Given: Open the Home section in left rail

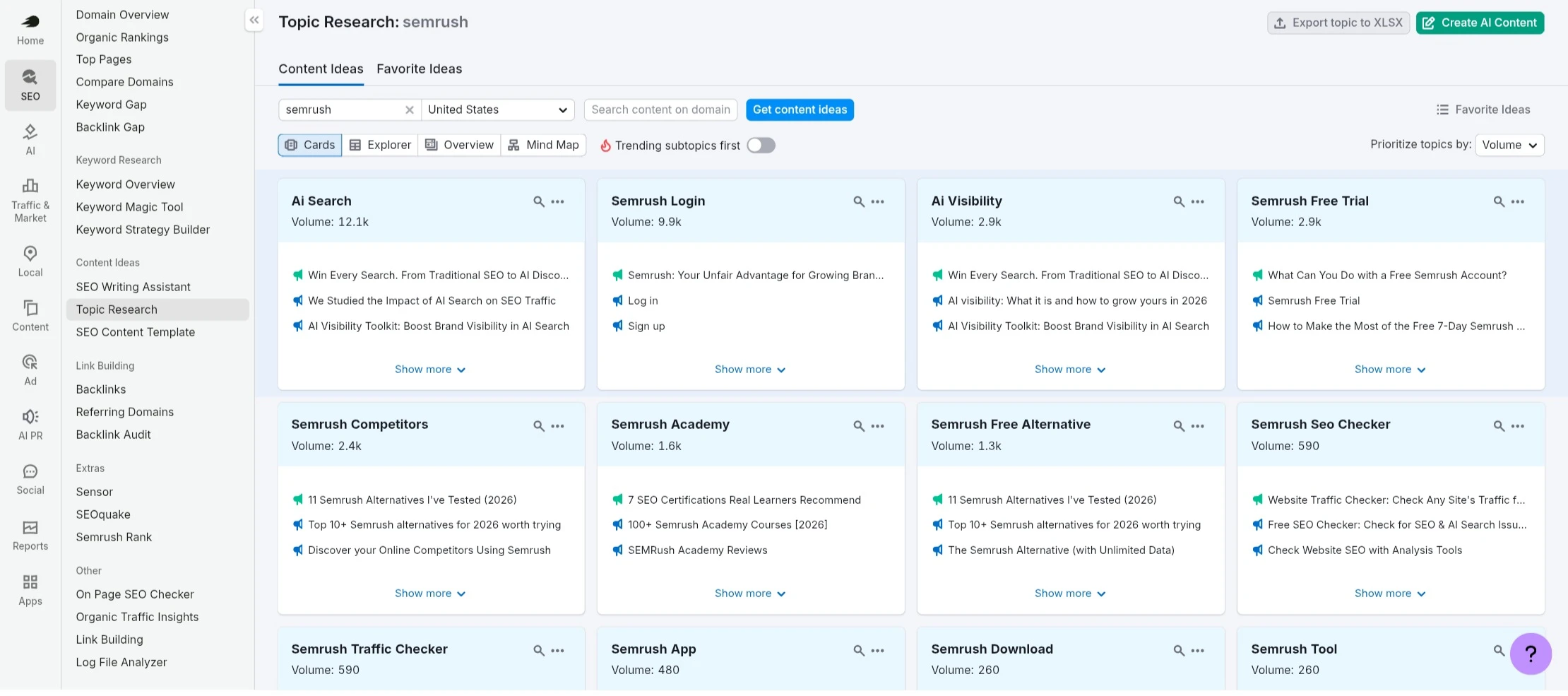Looking at the screenshot, I should 30,30.
